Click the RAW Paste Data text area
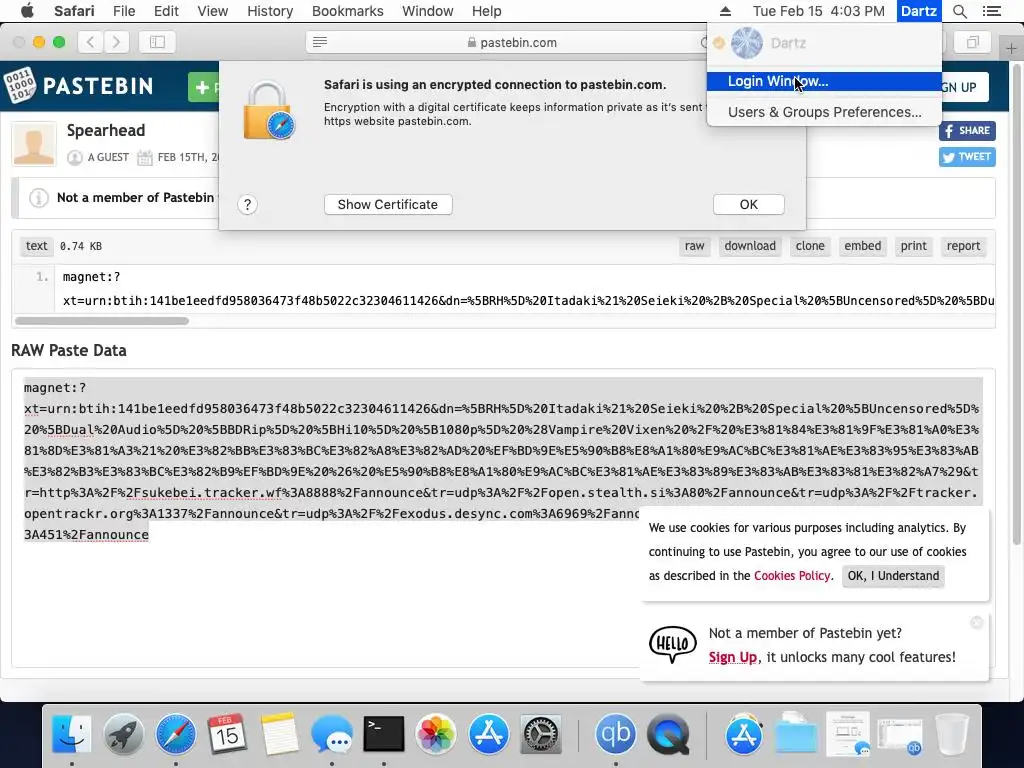Screen dimensions: 1024x768 click(503, 518)
